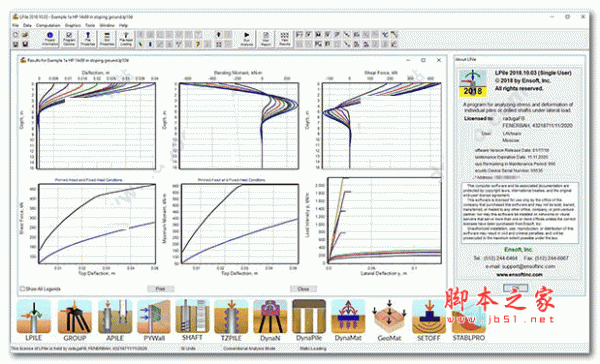The width and height of the screenshot is (600, 364).
Task: Click the yellow question mark toolbar icon
Action: coord(198,44)
